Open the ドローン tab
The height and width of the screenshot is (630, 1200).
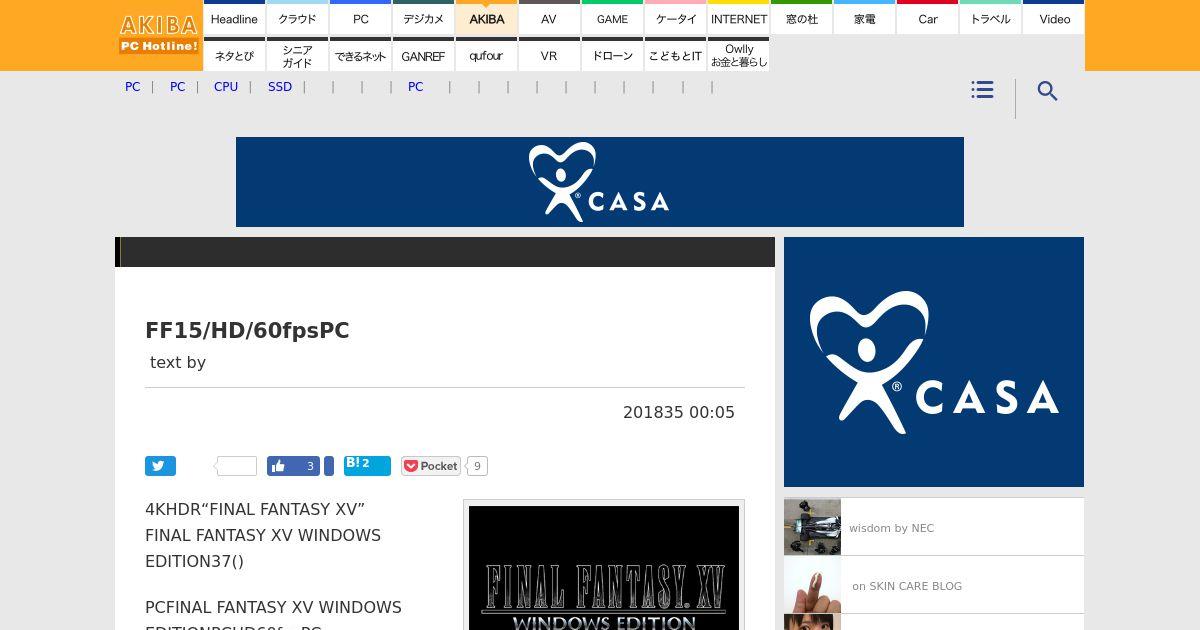[612, 55]
